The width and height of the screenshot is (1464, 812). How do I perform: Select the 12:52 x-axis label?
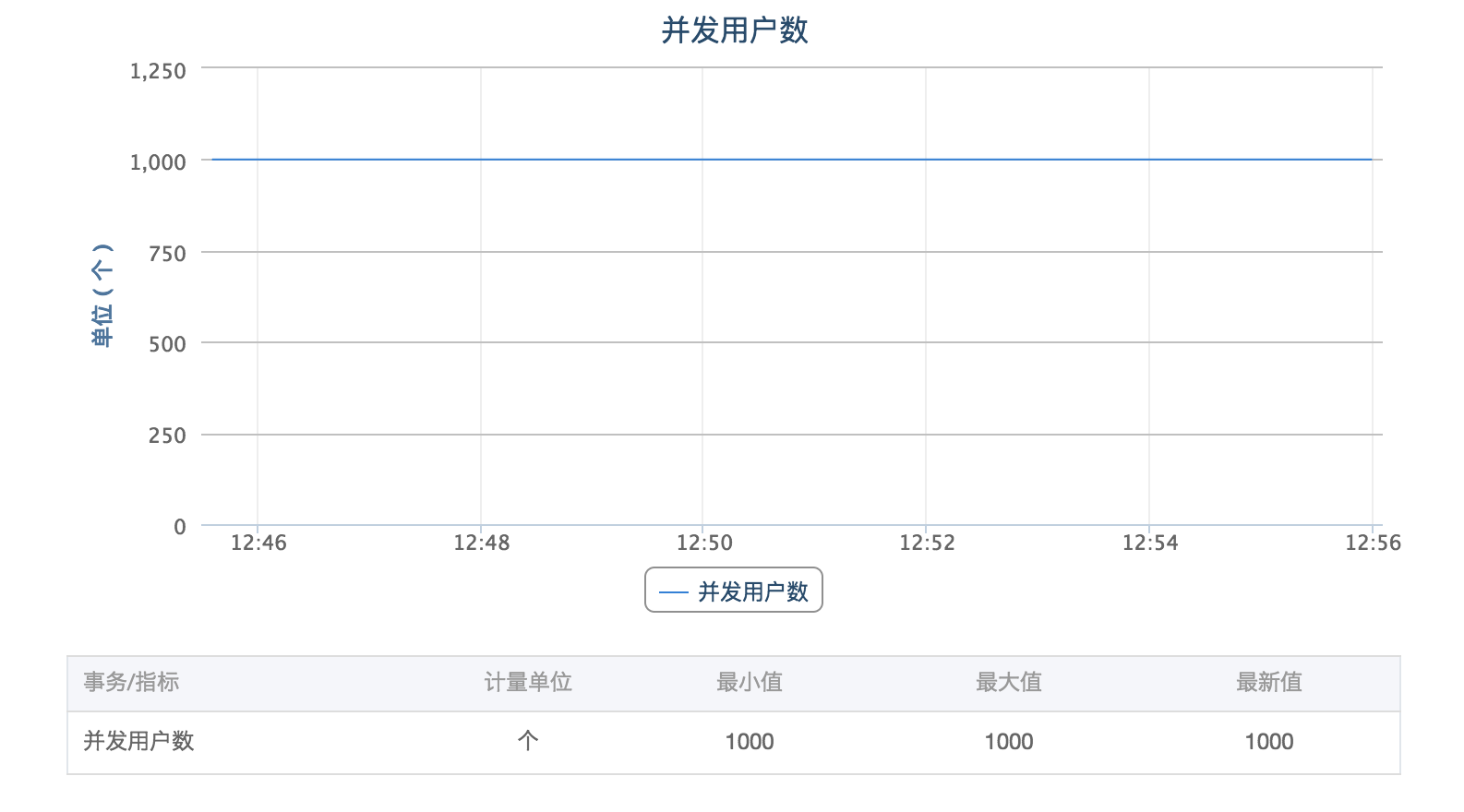(927, 543)
